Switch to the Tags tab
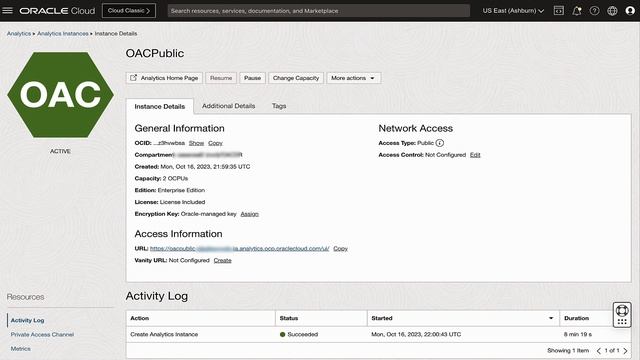The image size is (640, 360). (279, 106)
